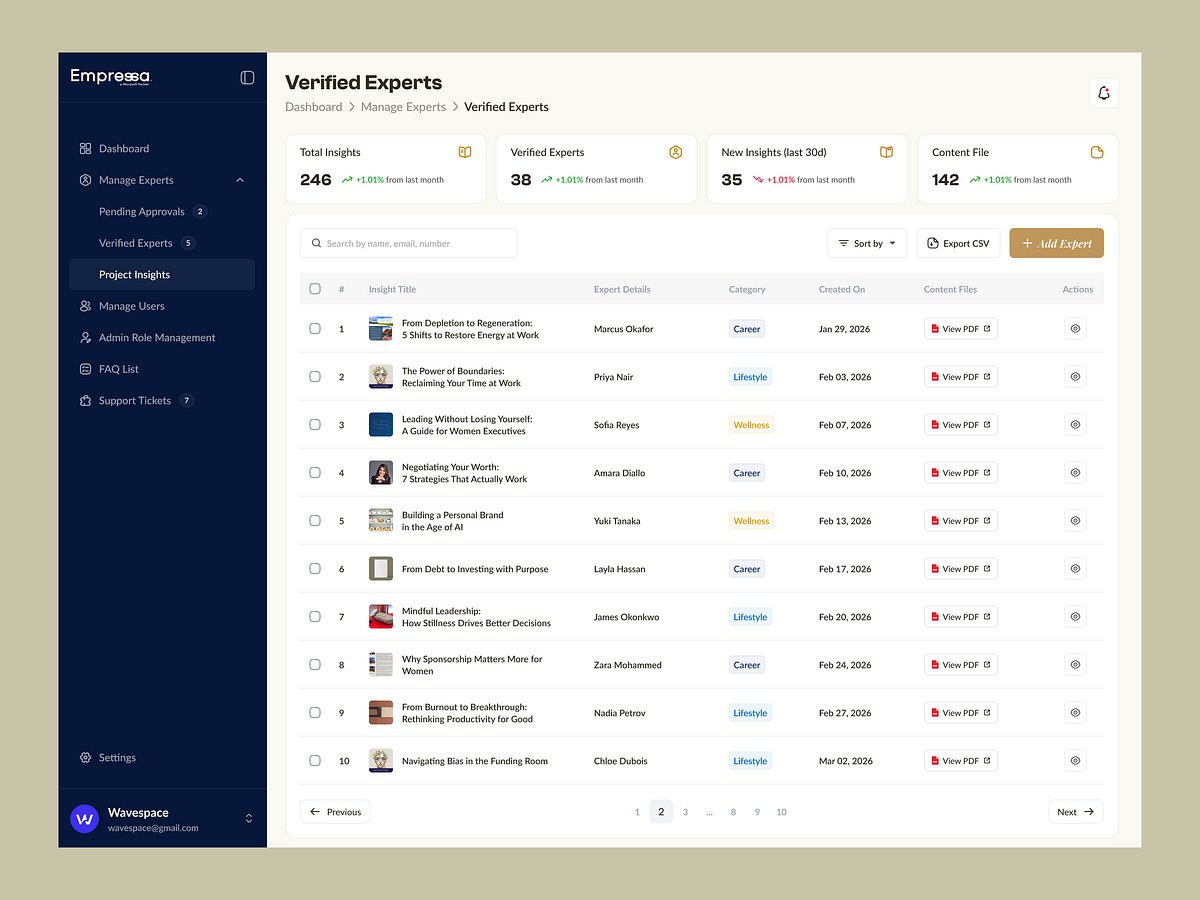The width and height of the screenshot is (1200, 900).
Task: Open Settings from the sidebar gear icon
Action: [86, 758]
